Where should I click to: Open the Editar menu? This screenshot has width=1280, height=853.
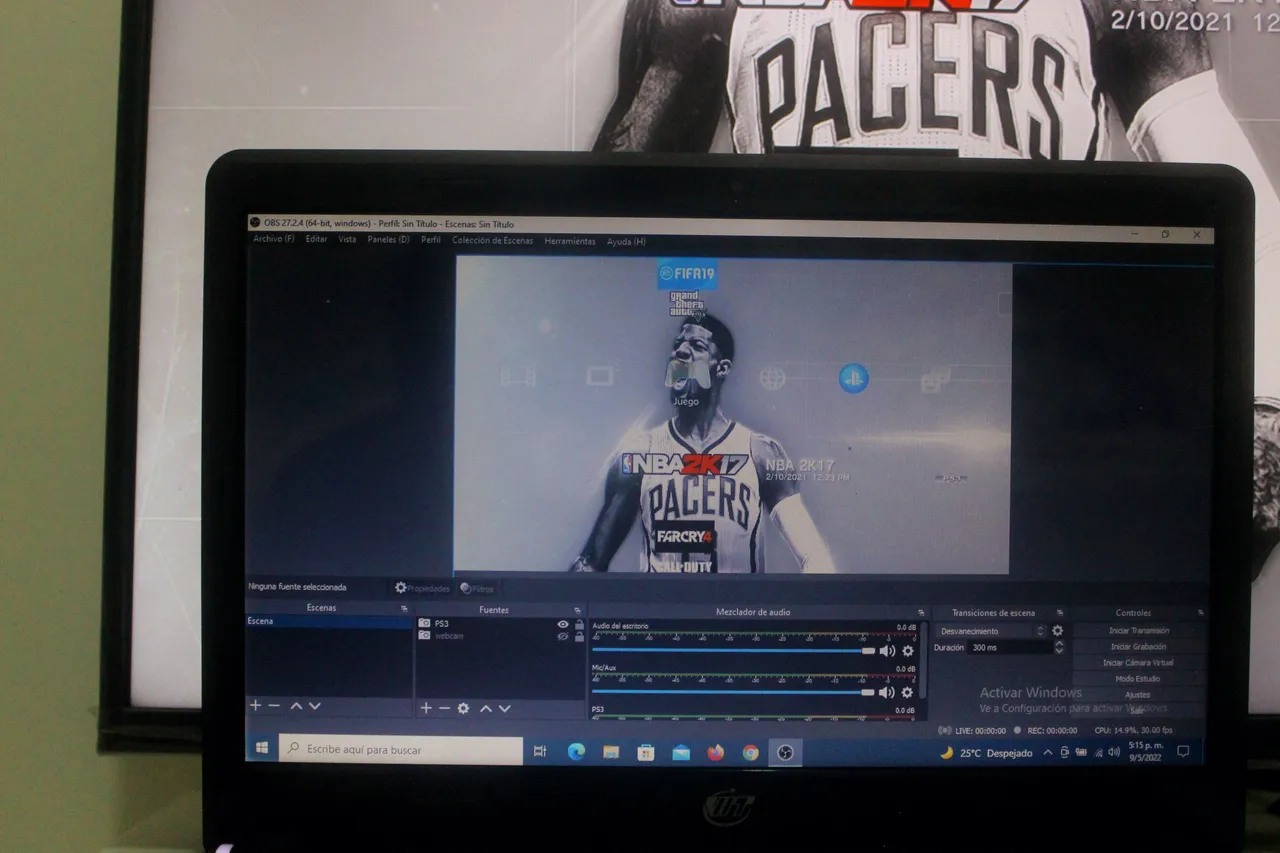pyautogui.click(x=316, y=240)
